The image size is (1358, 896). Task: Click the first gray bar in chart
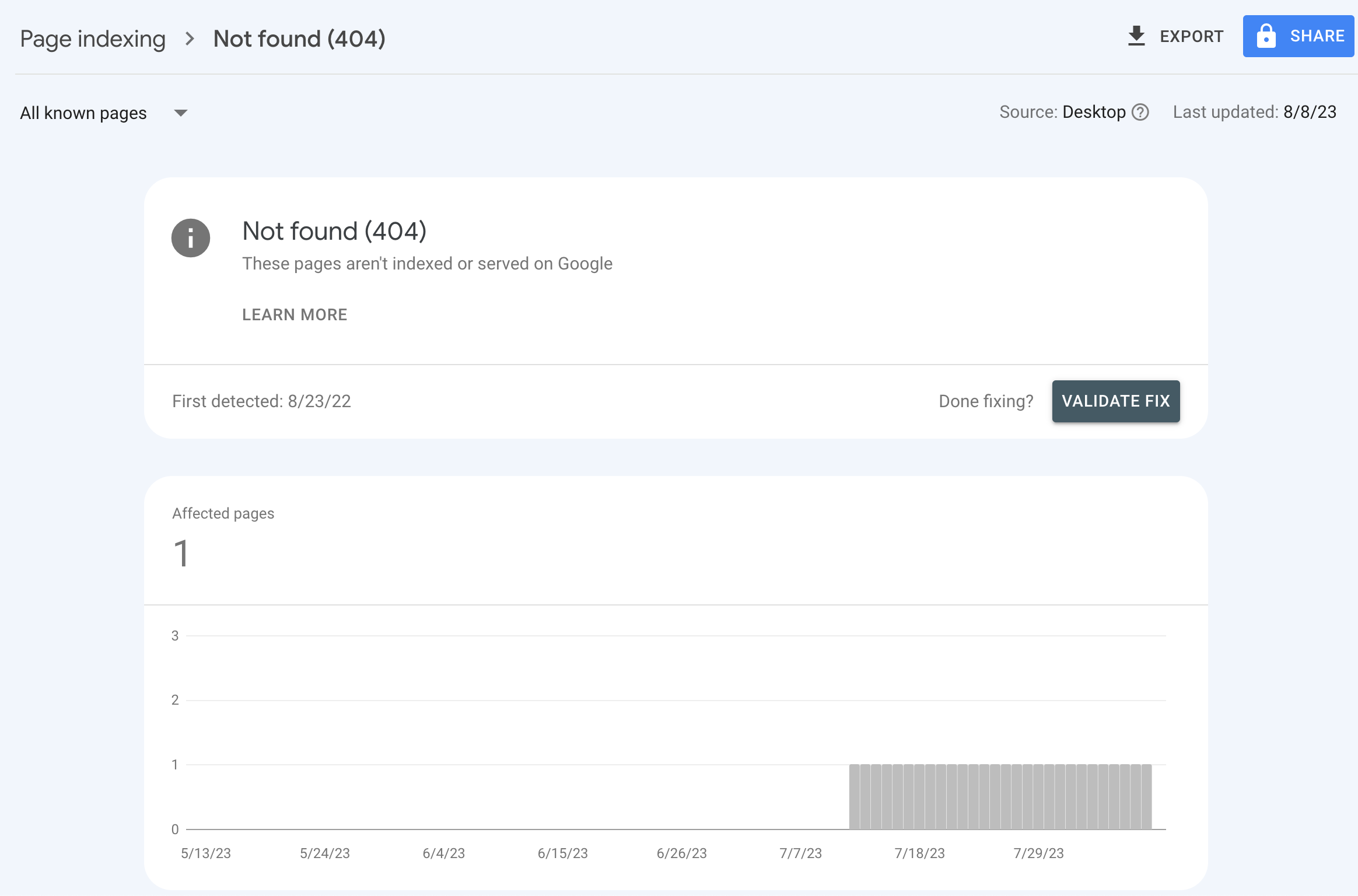point(854,797)
